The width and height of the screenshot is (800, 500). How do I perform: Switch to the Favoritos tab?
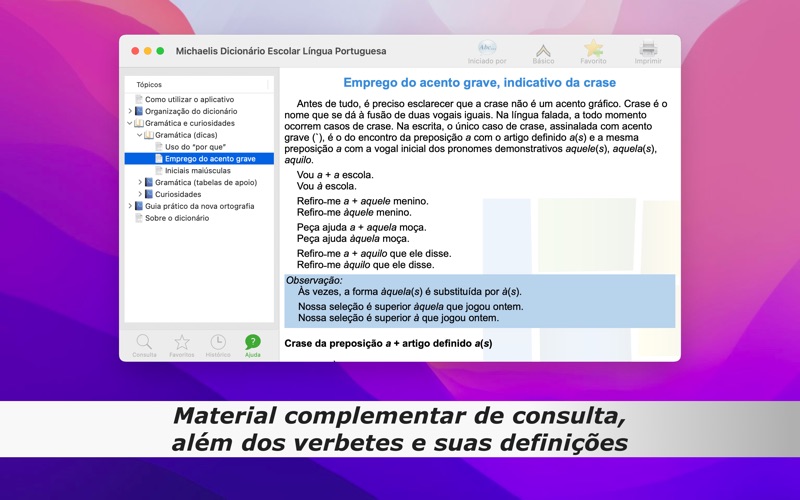182,345
